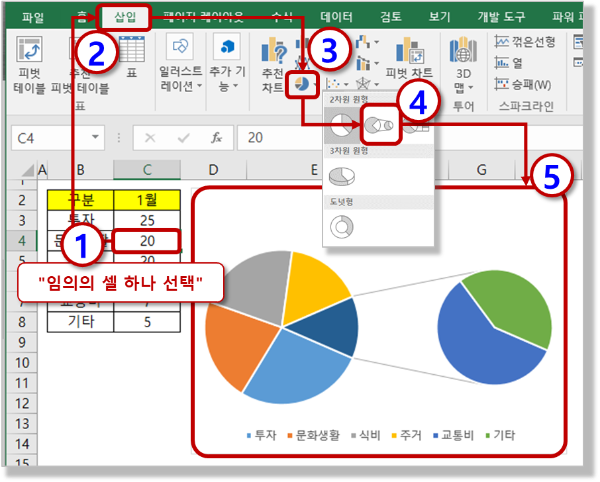Click the 기타 cell in row 8
This screenshot has width=600, height=482.
[81, 322]
